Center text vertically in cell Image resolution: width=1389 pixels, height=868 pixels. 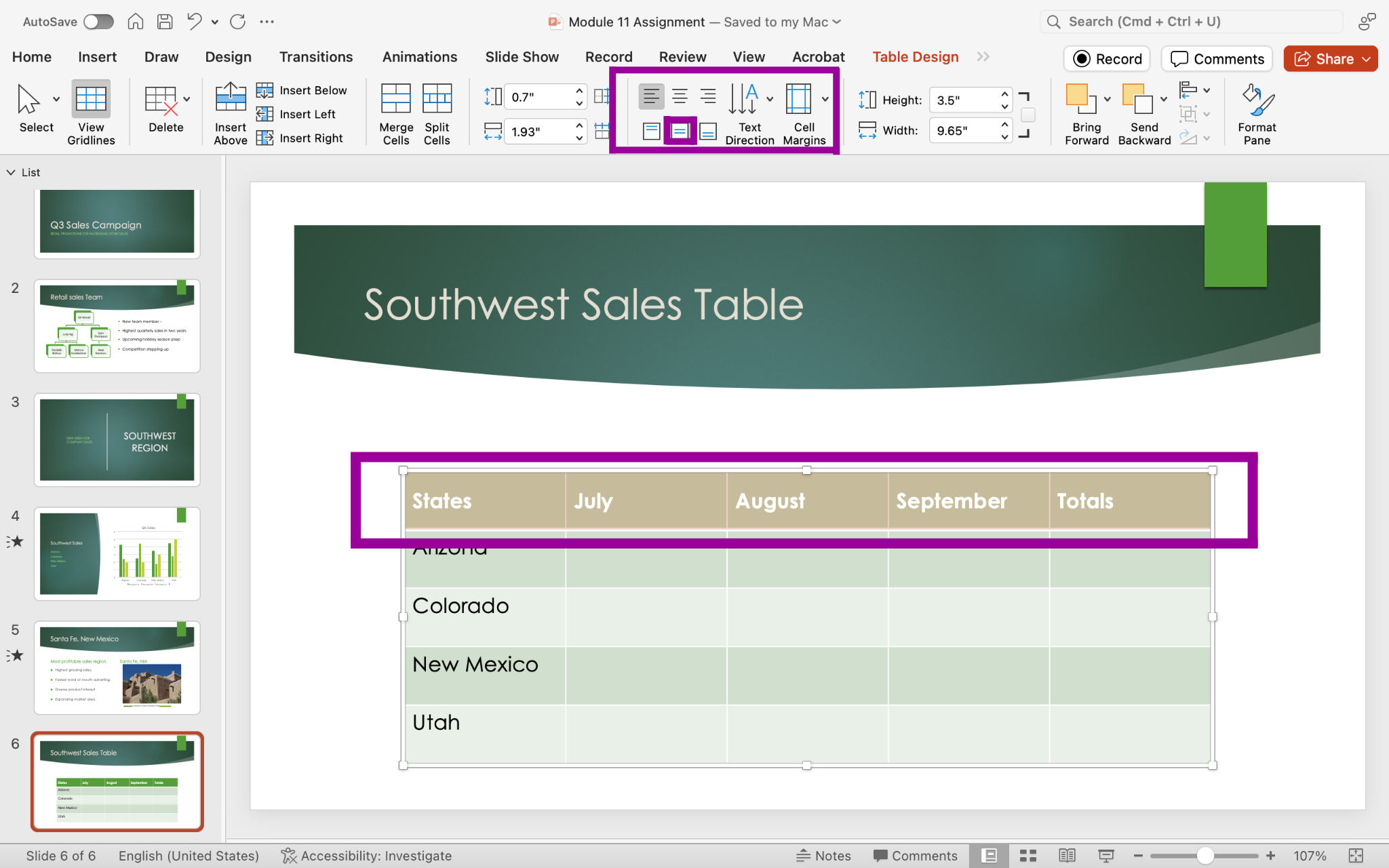pyautogui.click(x=680, y=131)
